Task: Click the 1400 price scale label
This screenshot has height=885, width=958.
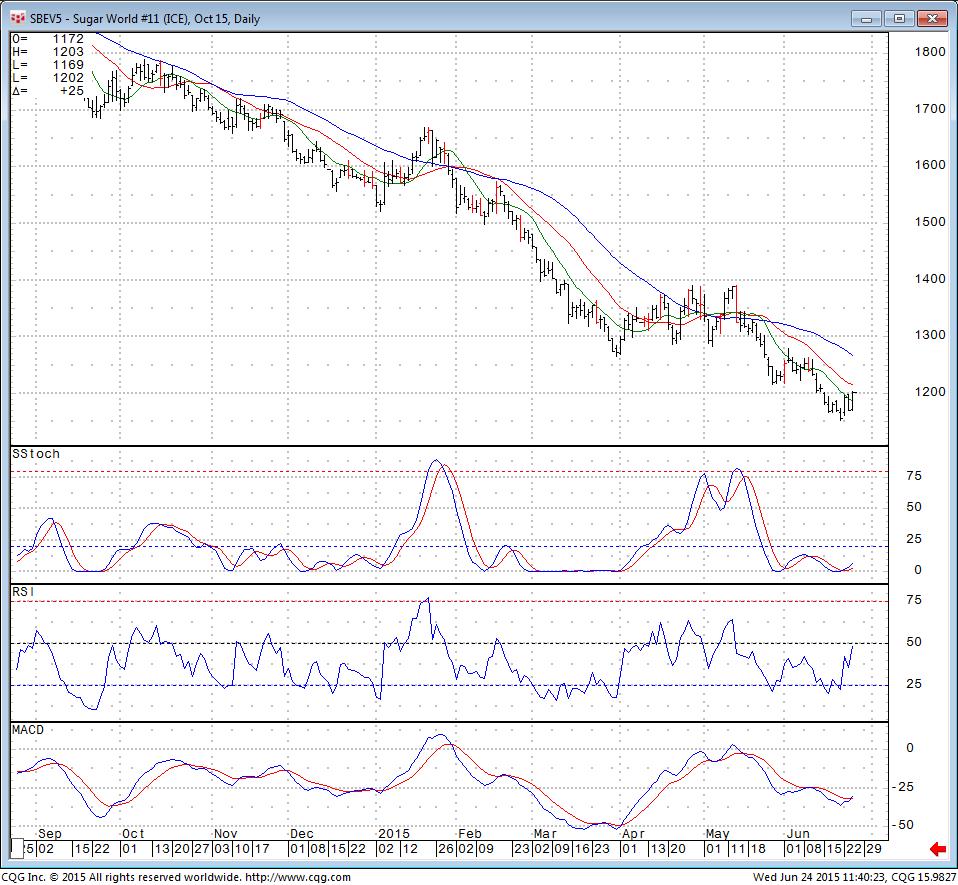Action: [930, 279]
